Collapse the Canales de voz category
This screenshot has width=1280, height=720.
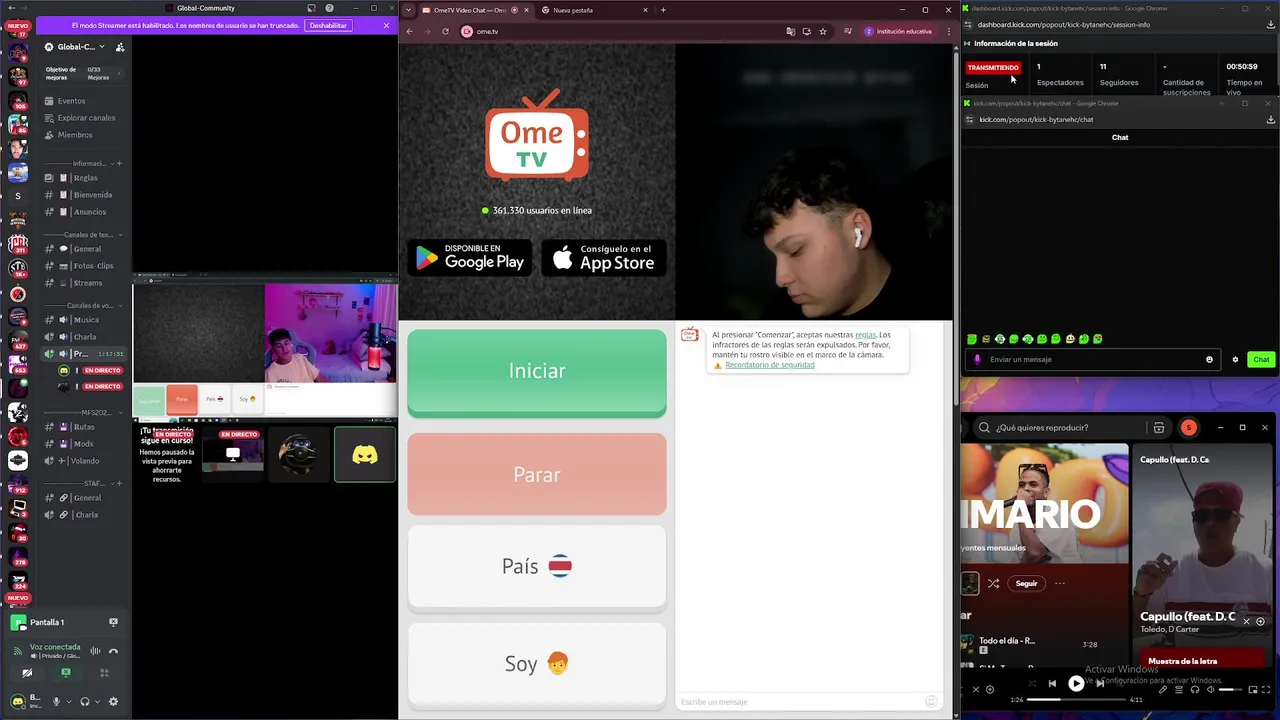click(x=89, y=305)
